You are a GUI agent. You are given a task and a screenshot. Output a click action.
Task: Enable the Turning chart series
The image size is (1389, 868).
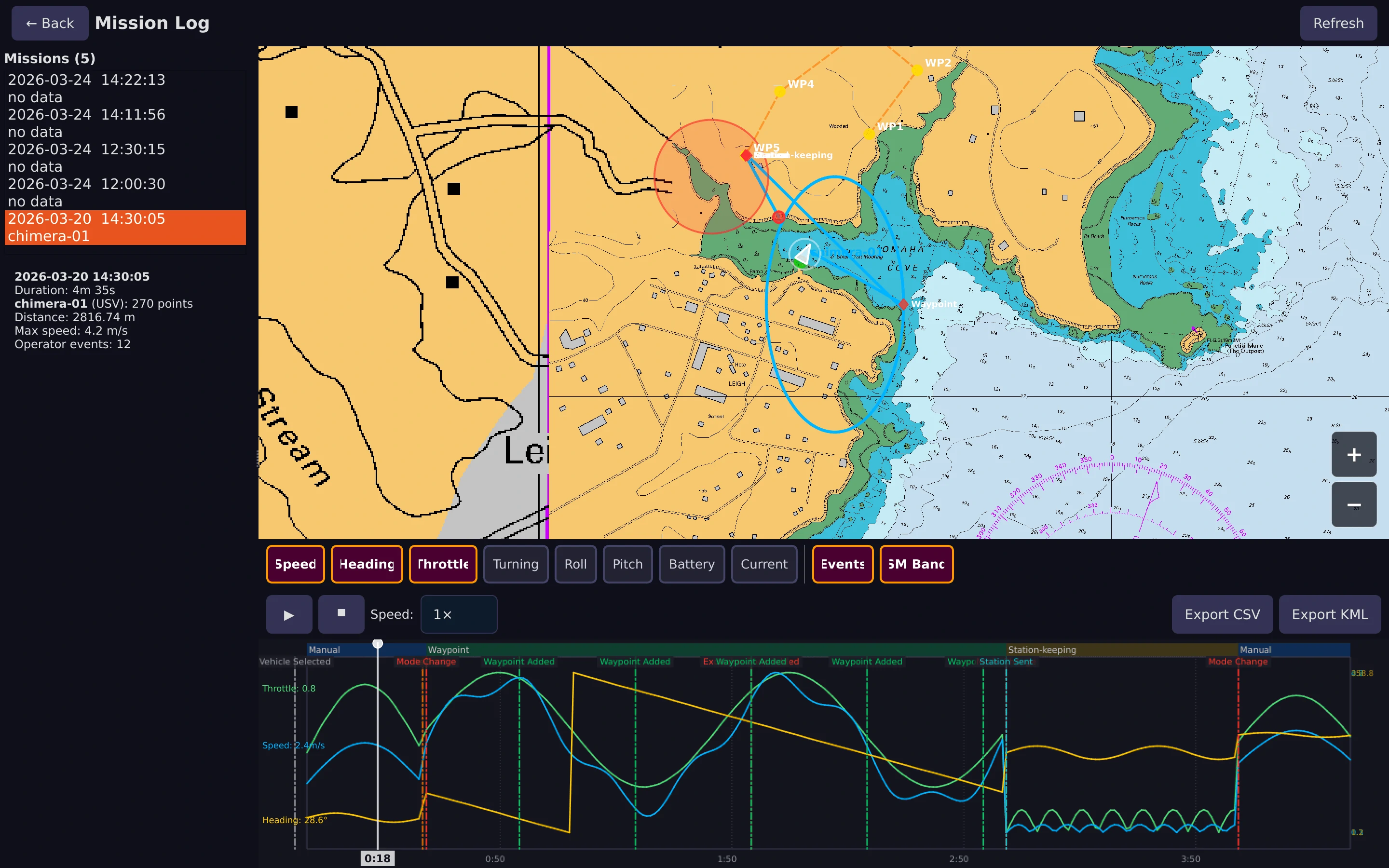pos(516,564)
